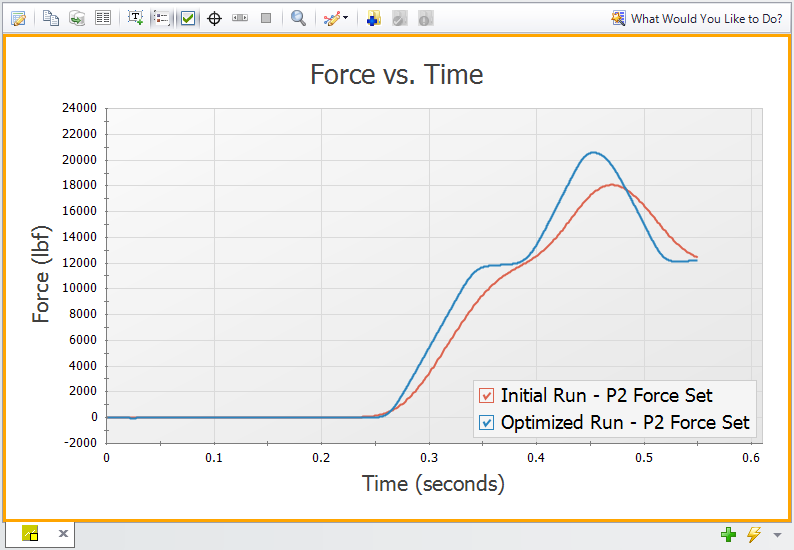Viewport: 794px width, 550px height.
Task: Open the bottom-right tab options arrow
Action: (777, 534)
